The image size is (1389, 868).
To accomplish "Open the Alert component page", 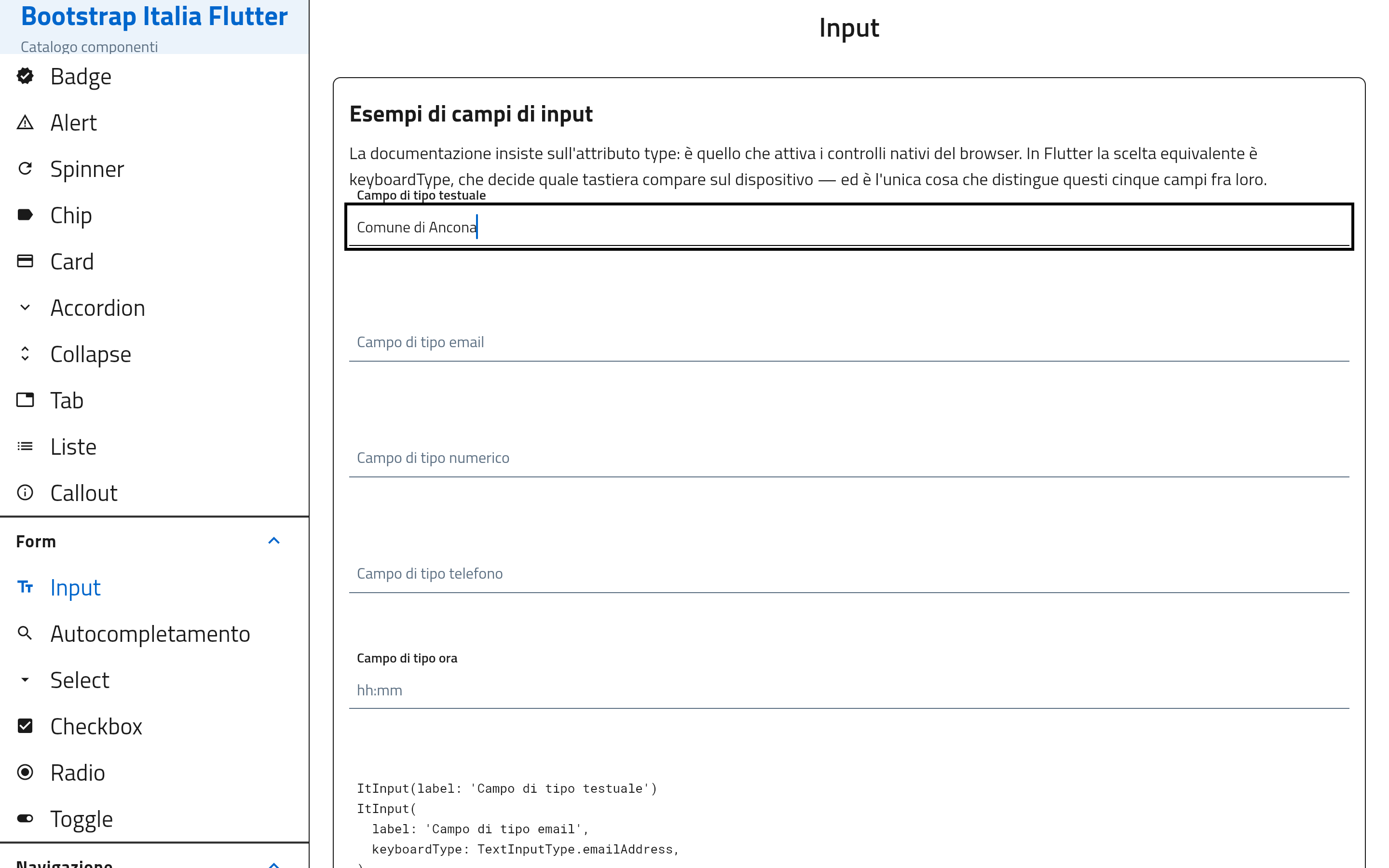I will [154, 123].
